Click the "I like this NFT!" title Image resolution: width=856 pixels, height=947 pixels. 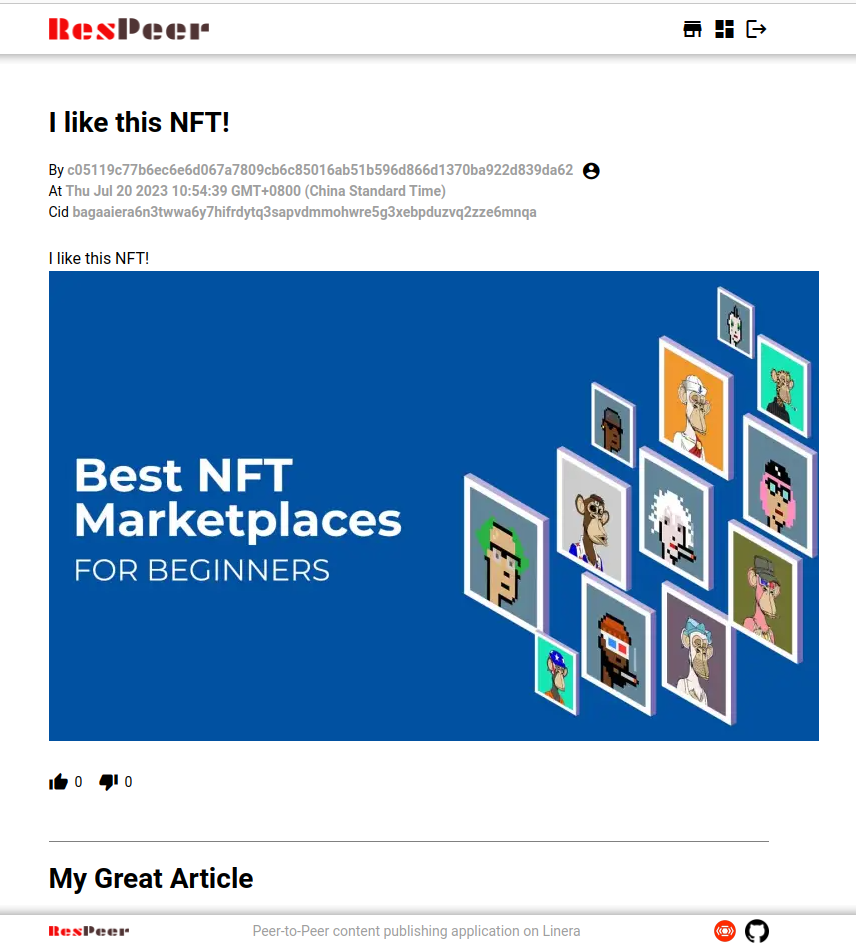click(x=139, y=123)
